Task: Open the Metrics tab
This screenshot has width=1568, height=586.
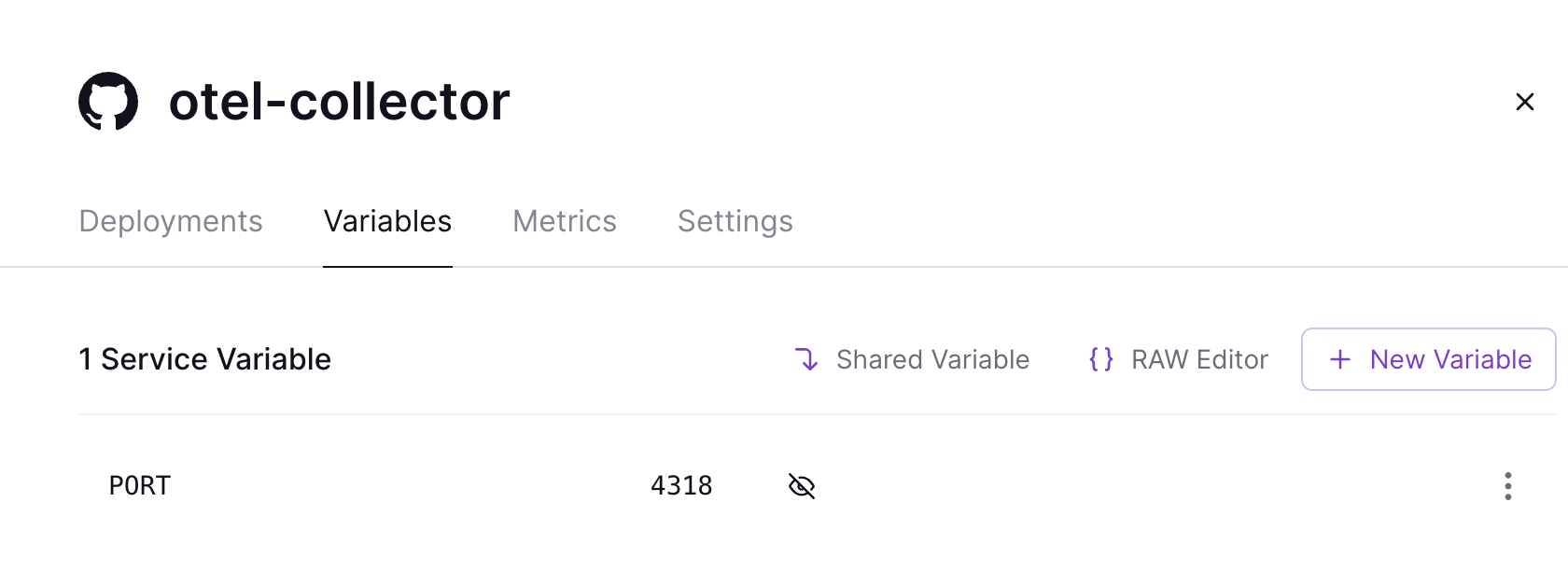Action: [565, 221]
